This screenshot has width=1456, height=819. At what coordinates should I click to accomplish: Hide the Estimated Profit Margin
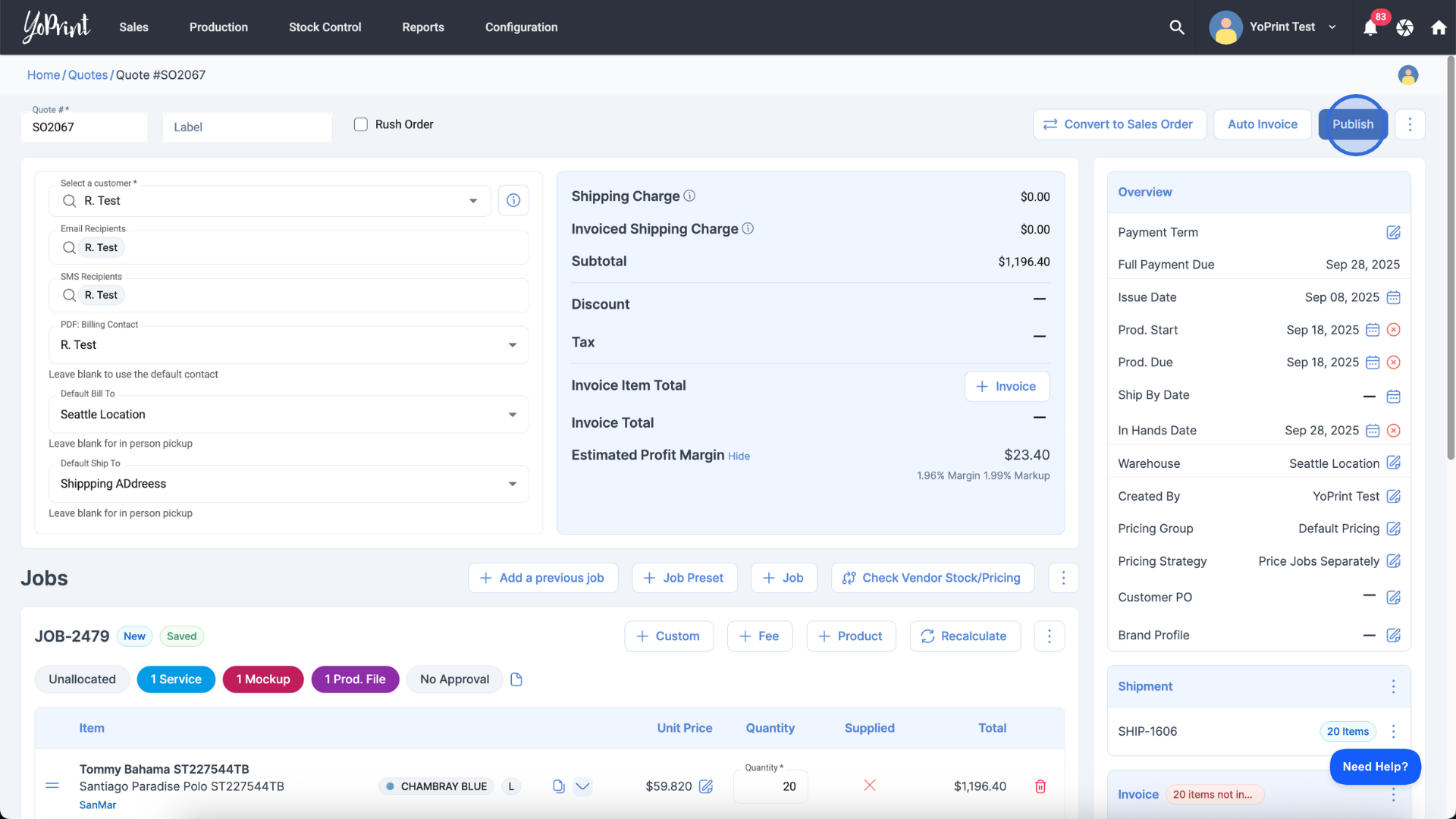tap(739, 456)
